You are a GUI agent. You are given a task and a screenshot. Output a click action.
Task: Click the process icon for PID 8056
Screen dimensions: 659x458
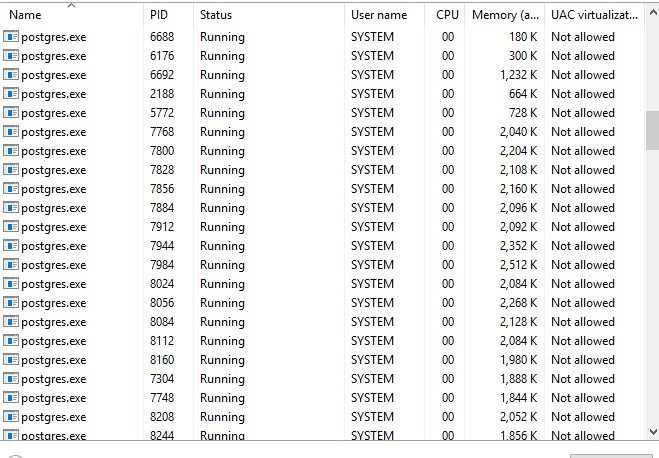tap(11, 303)
